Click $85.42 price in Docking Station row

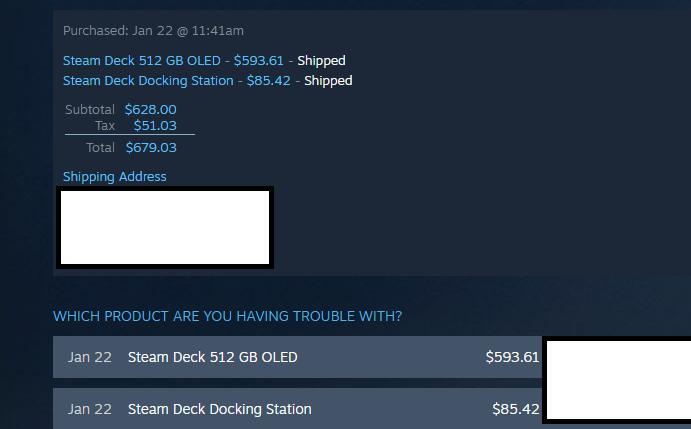[516, 409]
